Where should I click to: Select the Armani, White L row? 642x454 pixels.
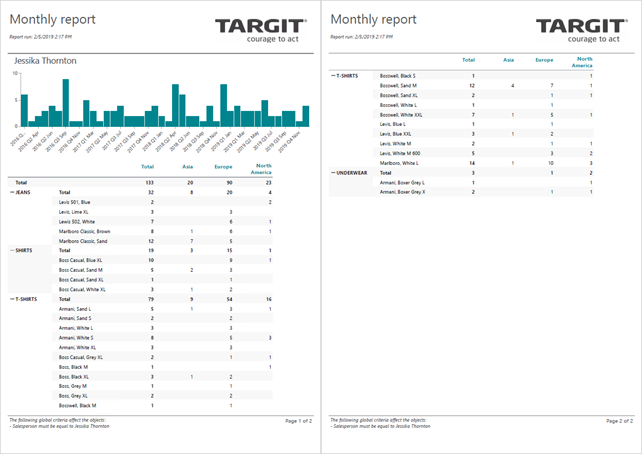click(x=162, y=328)
